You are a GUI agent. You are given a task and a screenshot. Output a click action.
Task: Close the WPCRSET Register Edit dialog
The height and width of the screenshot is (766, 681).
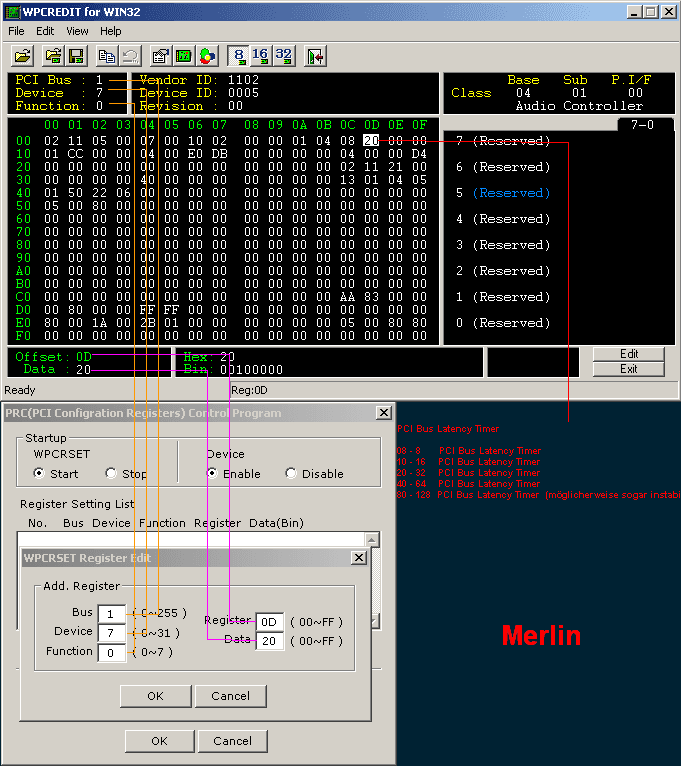359,557
